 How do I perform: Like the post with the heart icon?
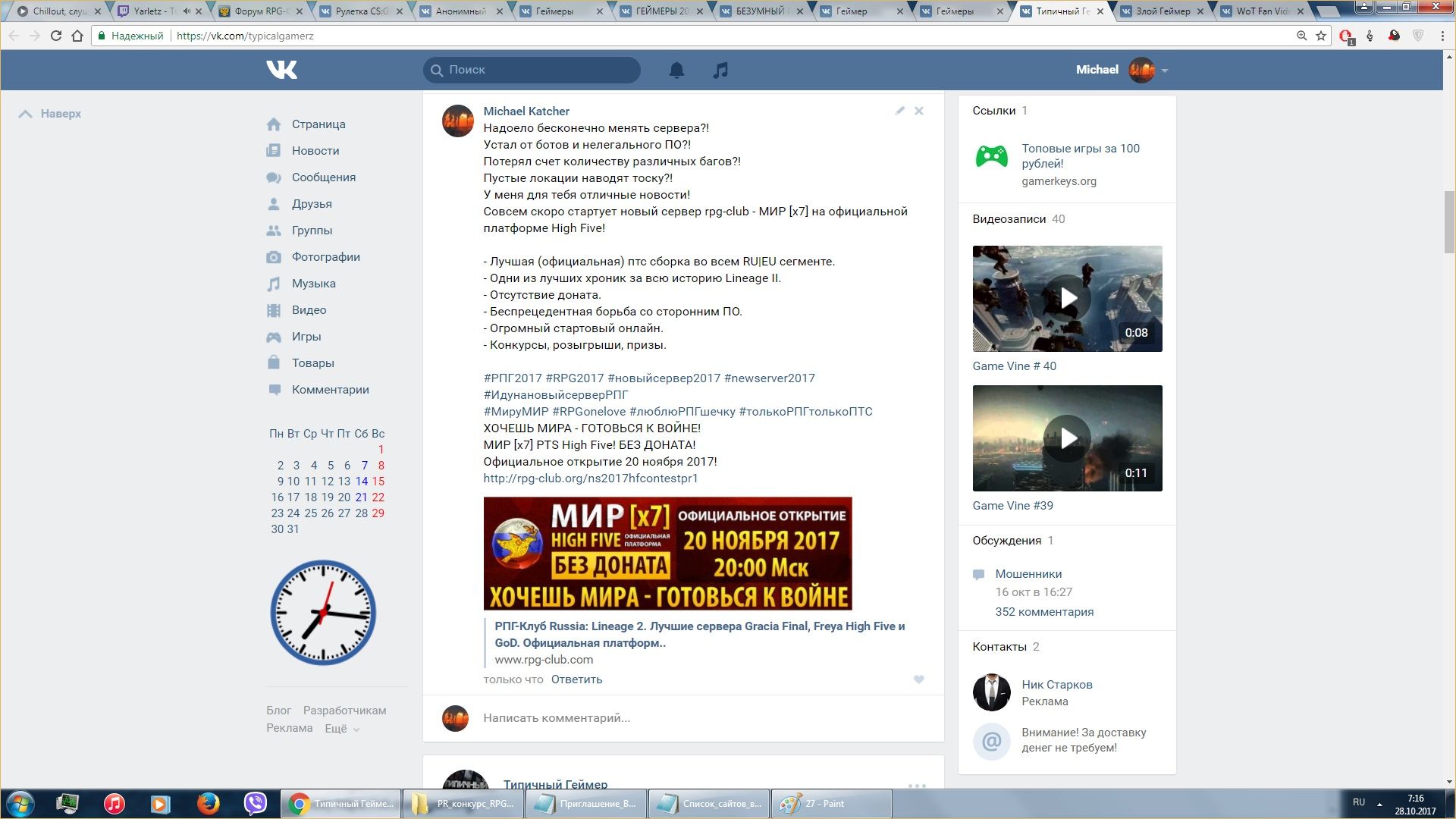pyautogui.click(x=918, y=679)
